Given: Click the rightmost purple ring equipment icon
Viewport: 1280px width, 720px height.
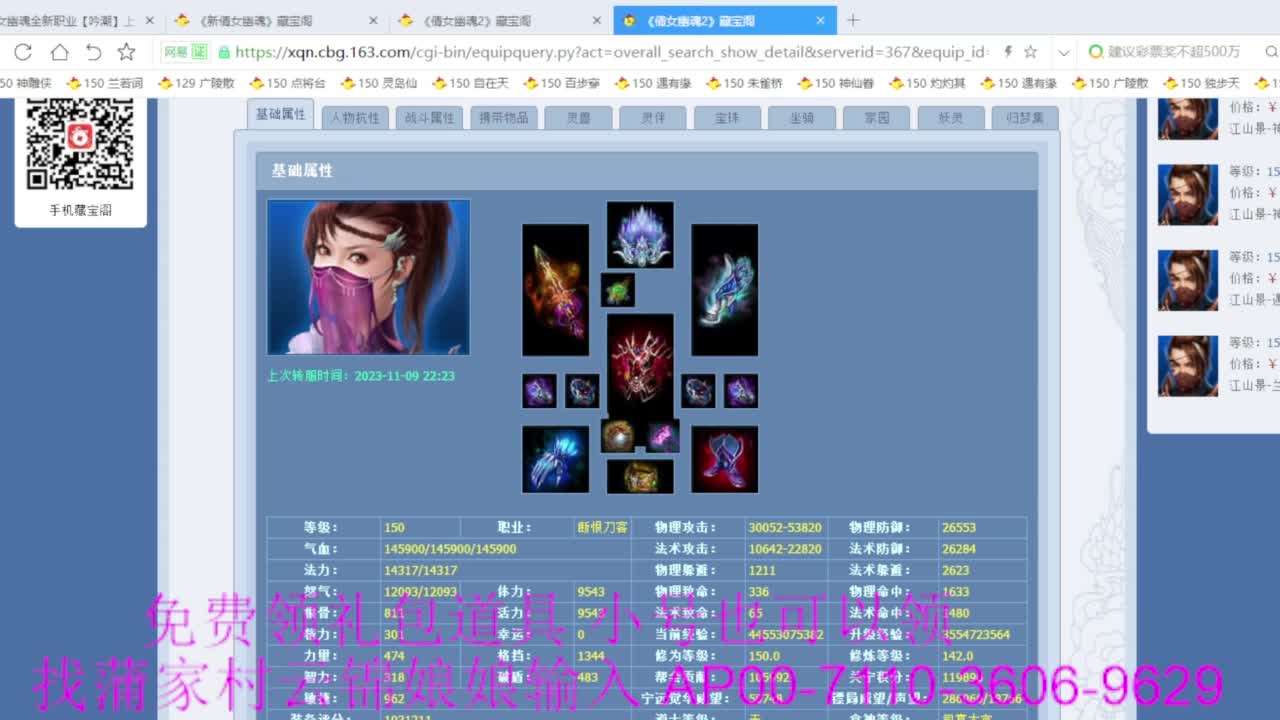Looking at the screenshot, I should pos(741,391).
